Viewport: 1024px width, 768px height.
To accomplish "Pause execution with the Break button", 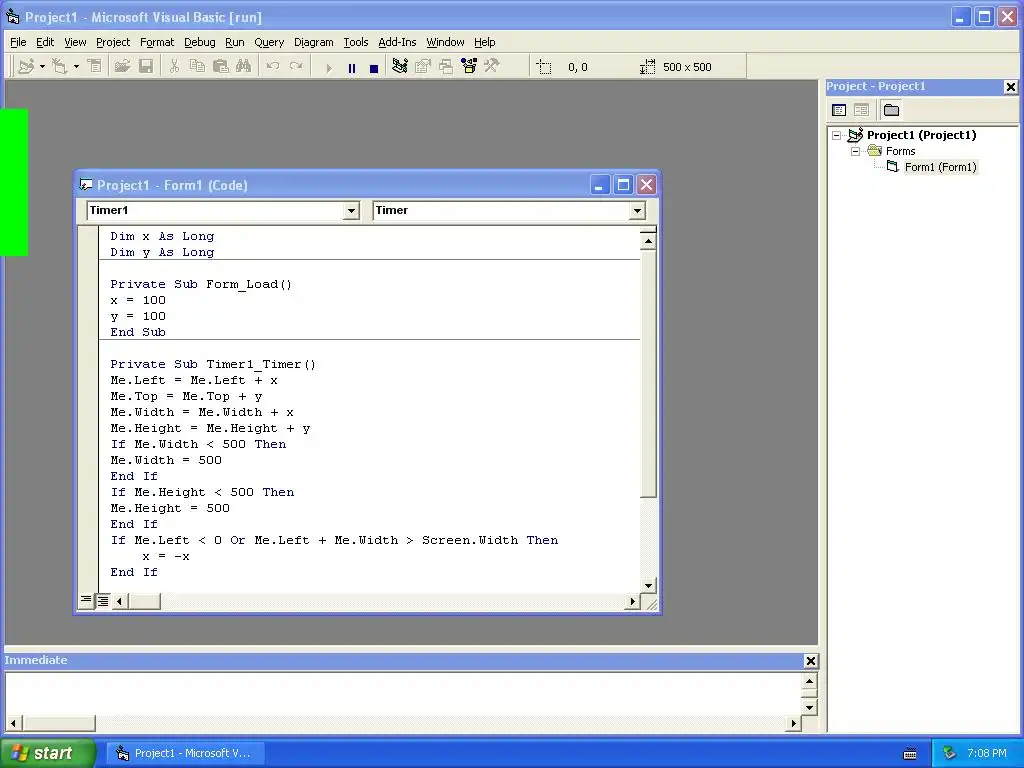I will pyautogui.click(x=352, y=68).
